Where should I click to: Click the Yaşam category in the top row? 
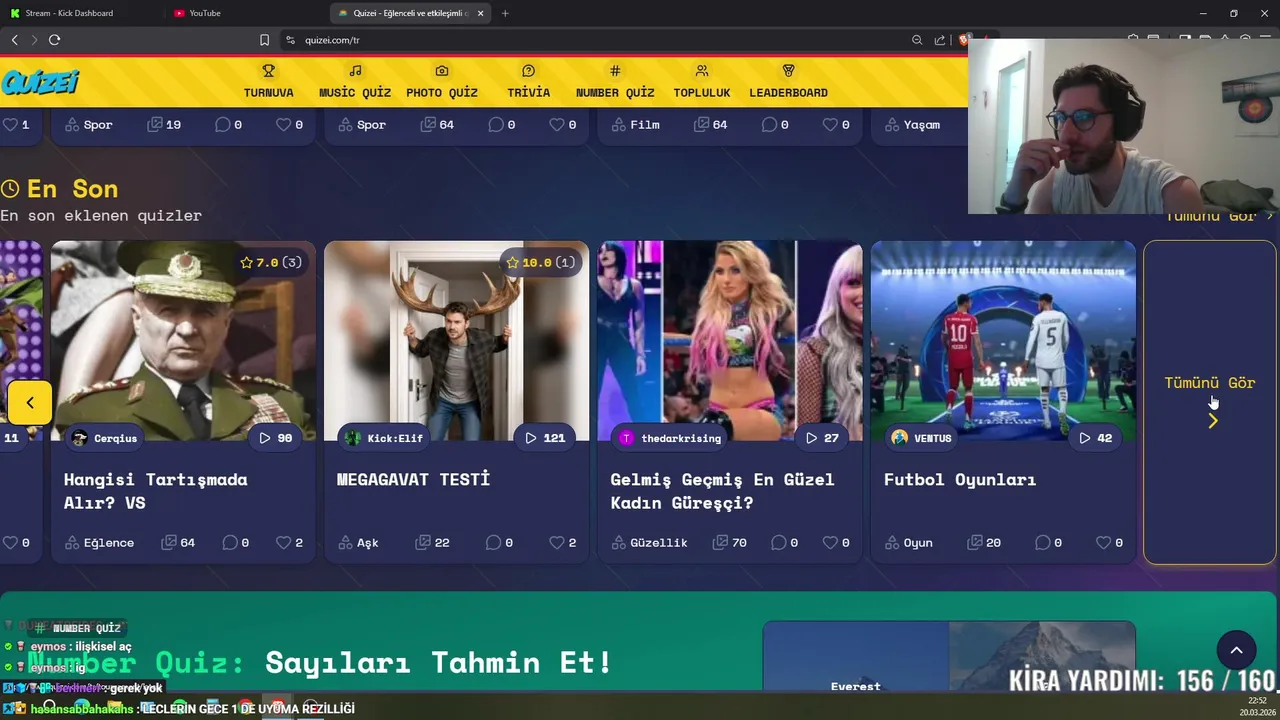coord(911,125)
